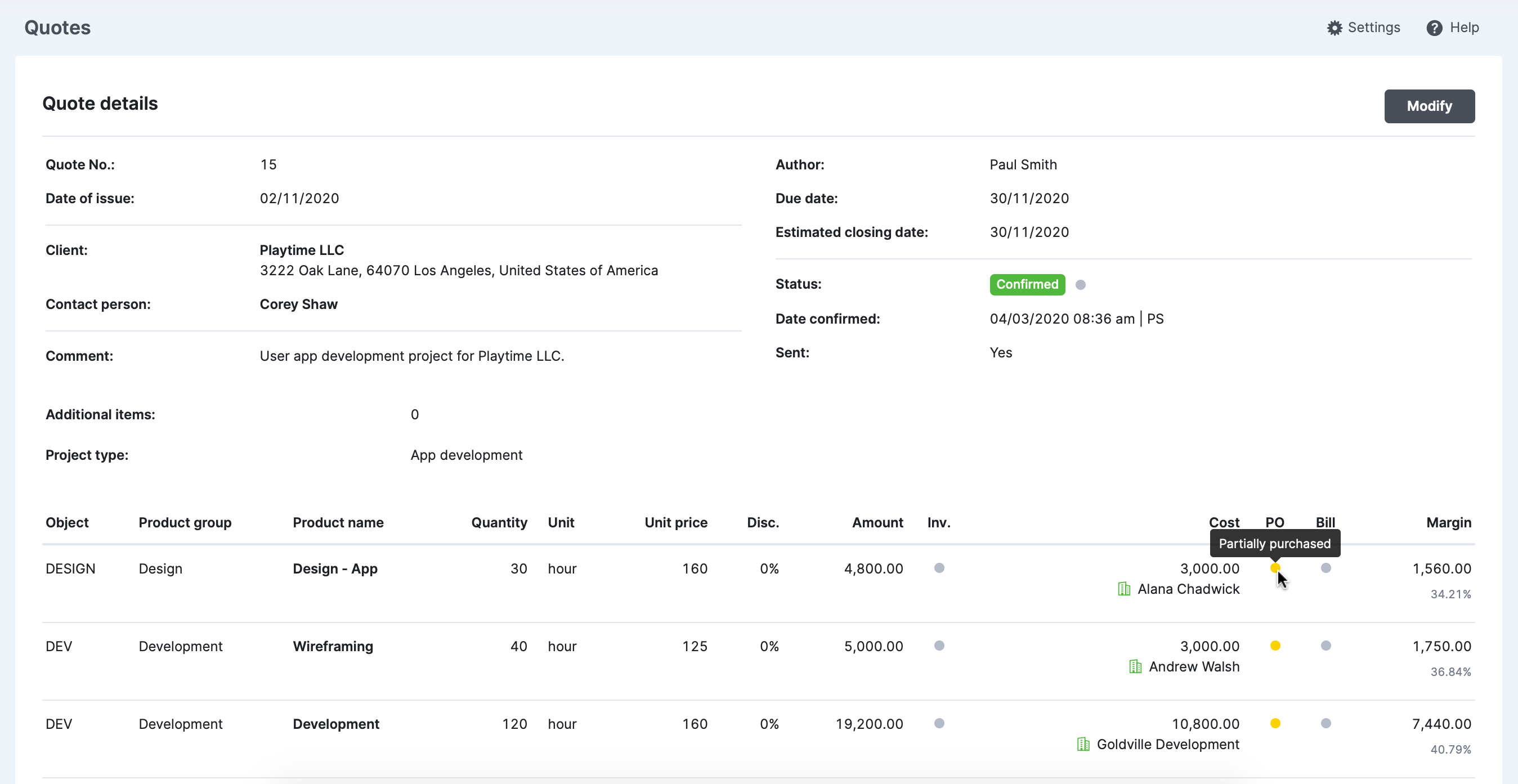This screenshot has height=784, width=1518.
Task: Click the building icon beside Andrew Walsh
Action: coord(1136,667)
